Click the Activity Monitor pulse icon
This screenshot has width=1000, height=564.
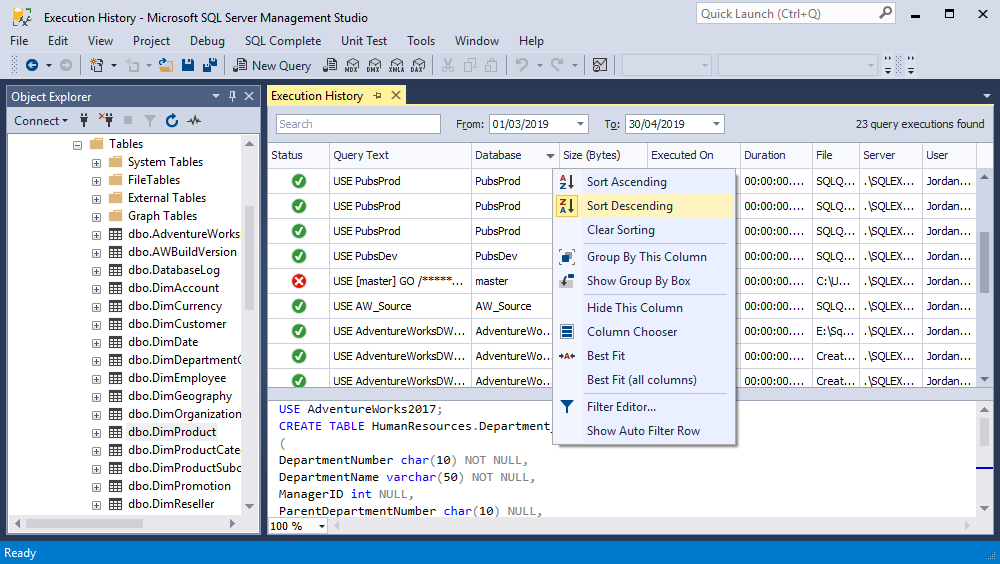(x=194, y=120)
